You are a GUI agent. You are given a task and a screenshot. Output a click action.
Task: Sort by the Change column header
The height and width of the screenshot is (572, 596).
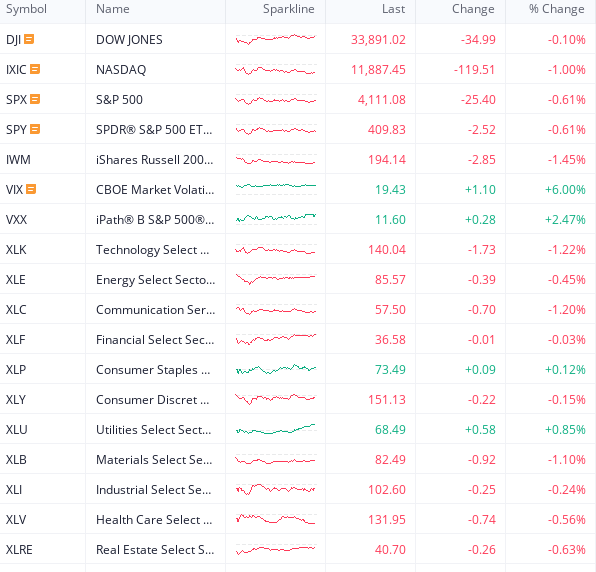point(473,9)
